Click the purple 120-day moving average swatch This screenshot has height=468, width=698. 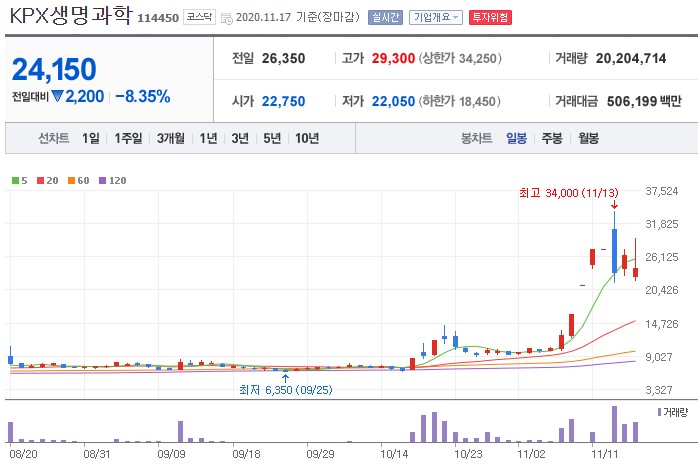[102, 180]
